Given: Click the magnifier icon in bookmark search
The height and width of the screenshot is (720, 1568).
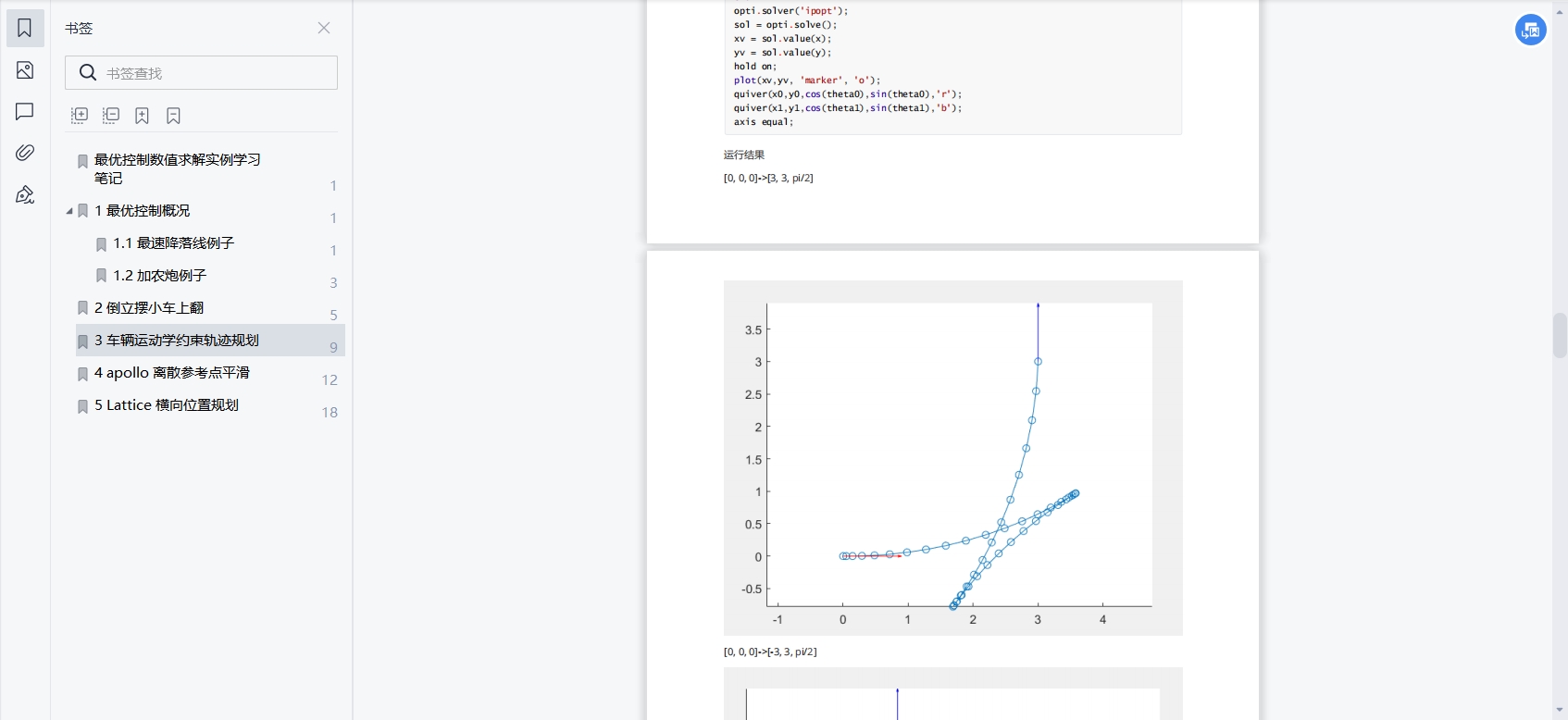Looking at the screenshot, I should [88, 72].
